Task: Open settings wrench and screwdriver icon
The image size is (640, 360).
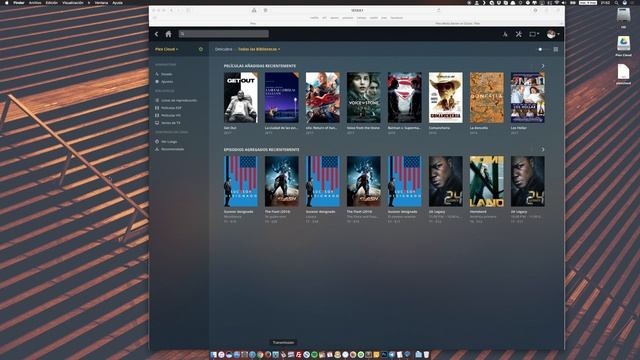Action: point(518,35)
